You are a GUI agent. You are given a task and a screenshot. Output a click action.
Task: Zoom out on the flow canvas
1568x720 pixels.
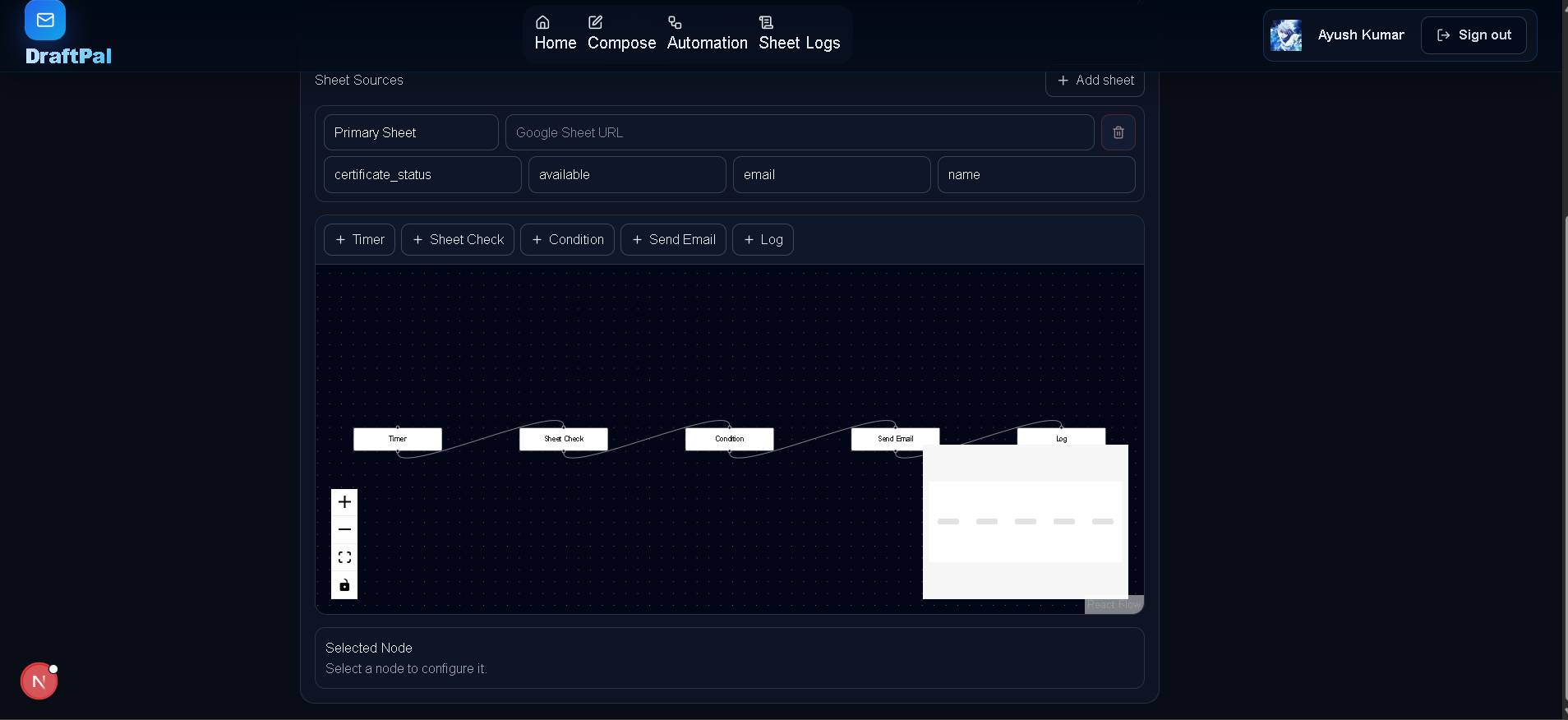344,530
